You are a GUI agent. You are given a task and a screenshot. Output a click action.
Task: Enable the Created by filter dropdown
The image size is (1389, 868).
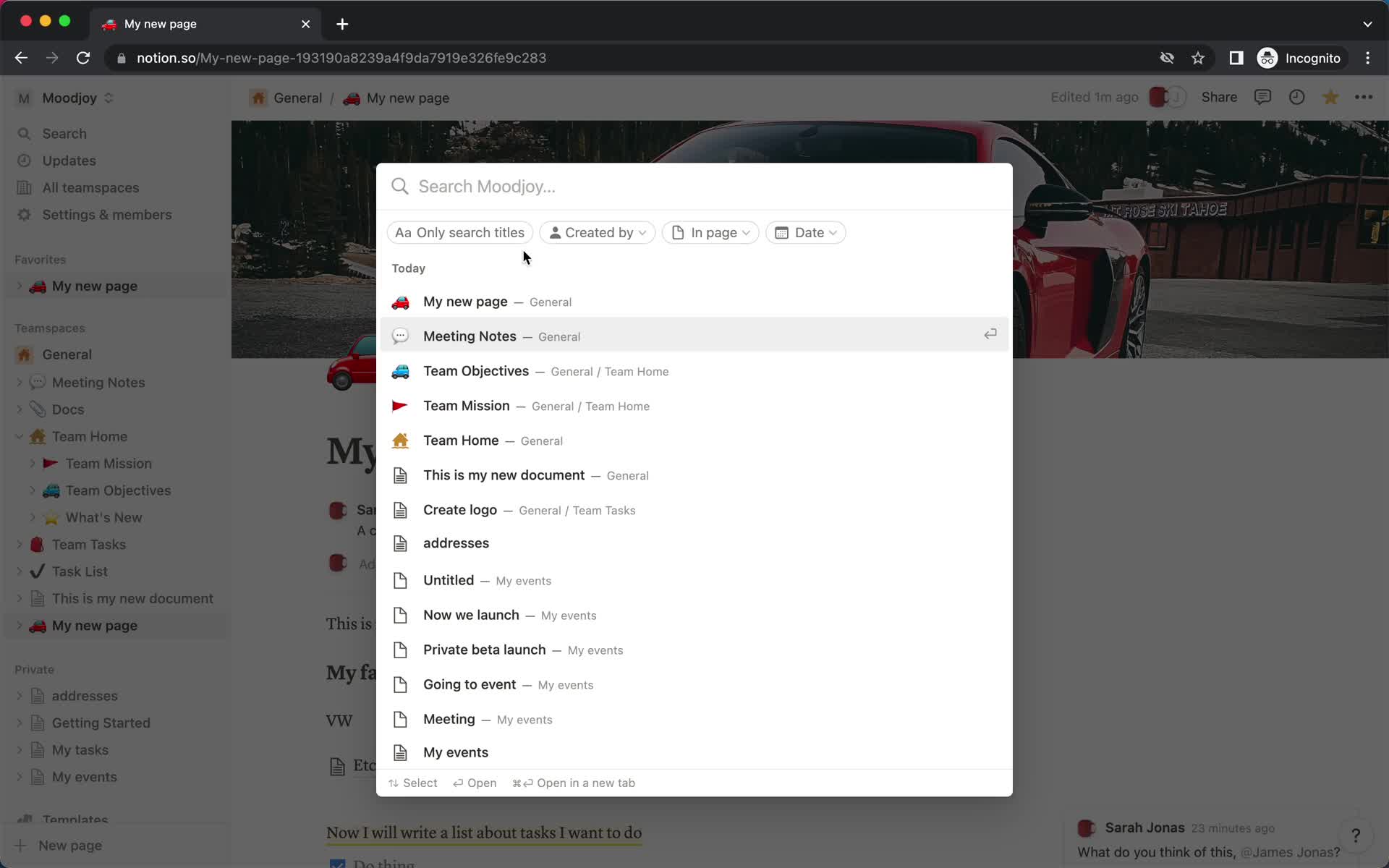point(598,232)
